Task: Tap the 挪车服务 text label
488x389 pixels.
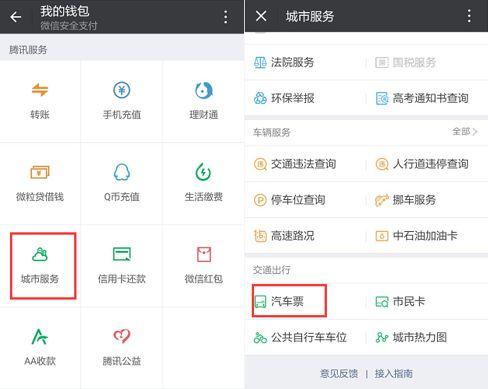Action: (414, 200)
